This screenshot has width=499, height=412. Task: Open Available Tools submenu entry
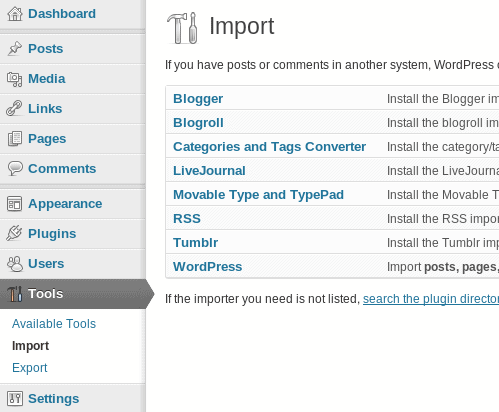54,324
